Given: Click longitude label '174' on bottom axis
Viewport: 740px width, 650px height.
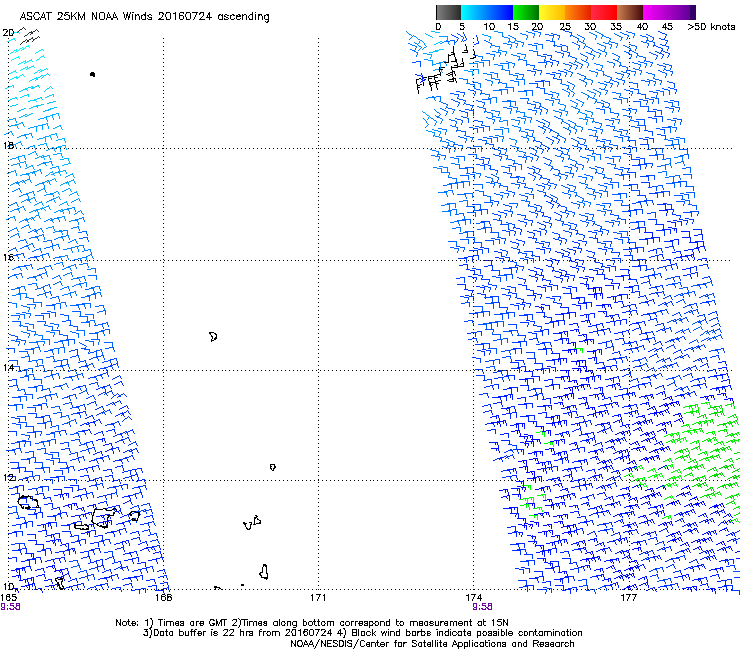Looking at the screenshot, I should 473,598.
